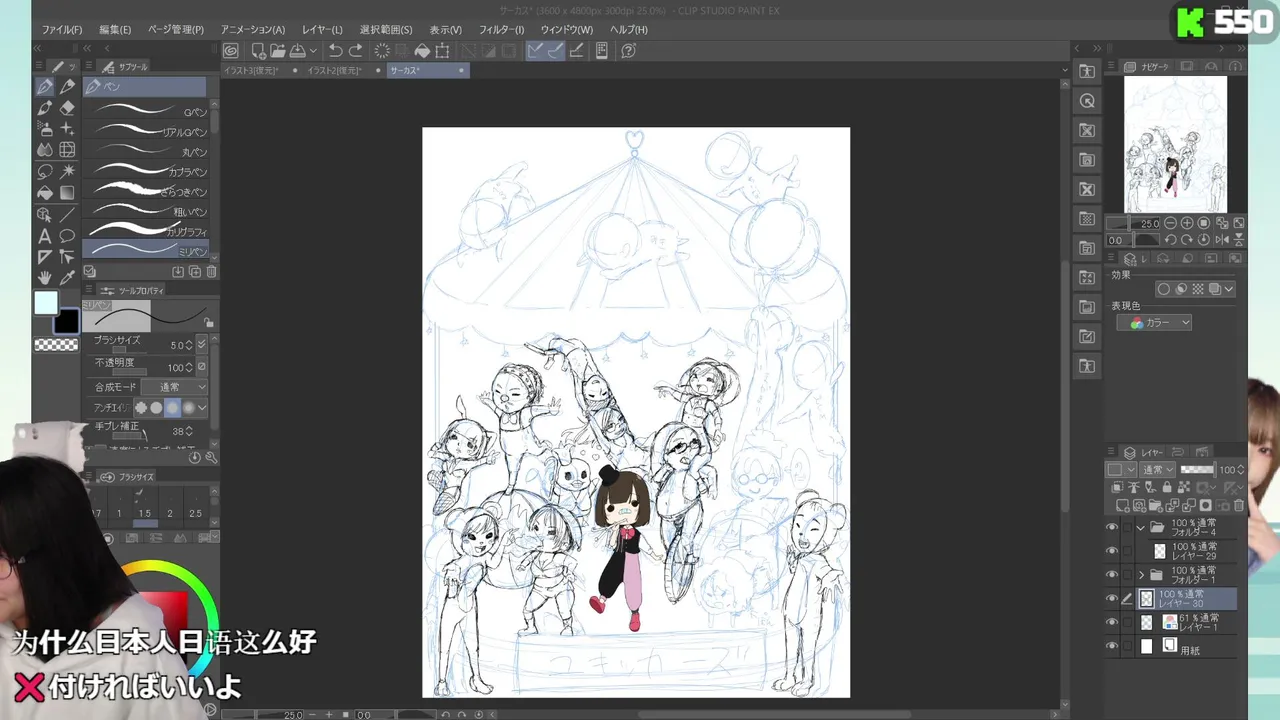Image resolution: width=1280 pixels, height=720 pixels.
Task: Tick the lock box beside レイヤー 29
Action: (x=1127, y=551)
